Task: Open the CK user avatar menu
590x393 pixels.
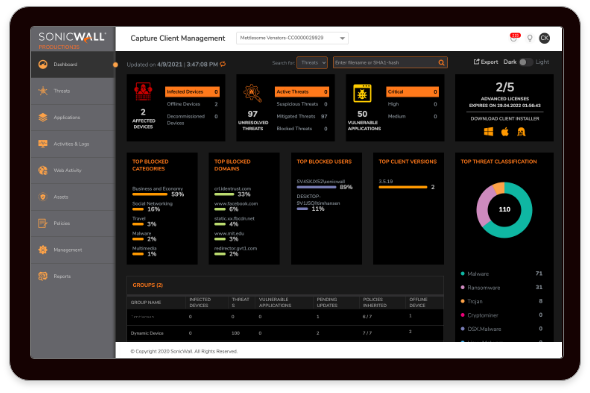Action: [544, 38]
